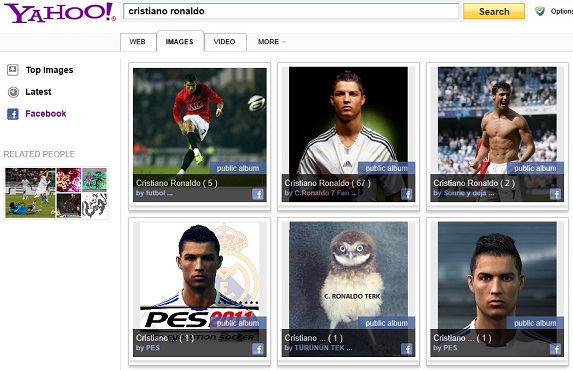Click the yellow Search button

point(494,11)
